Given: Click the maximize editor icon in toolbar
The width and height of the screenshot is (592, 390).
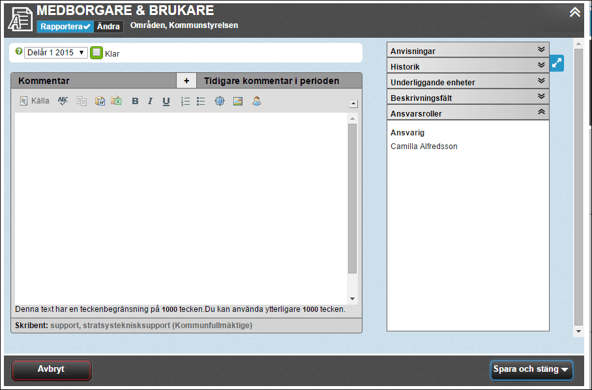Looking at the screenshot, I should click(x=219, y=101).
